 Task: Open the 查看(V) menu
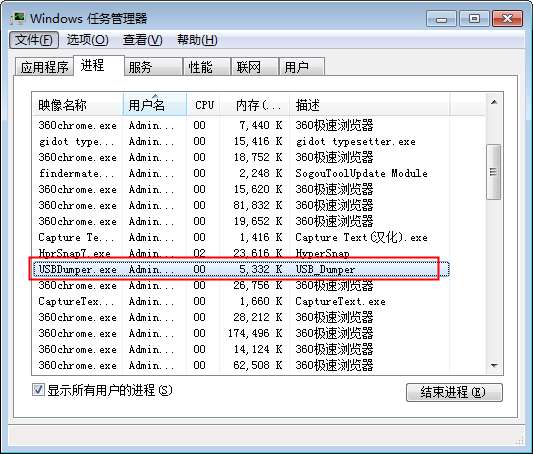coord(142,40)
